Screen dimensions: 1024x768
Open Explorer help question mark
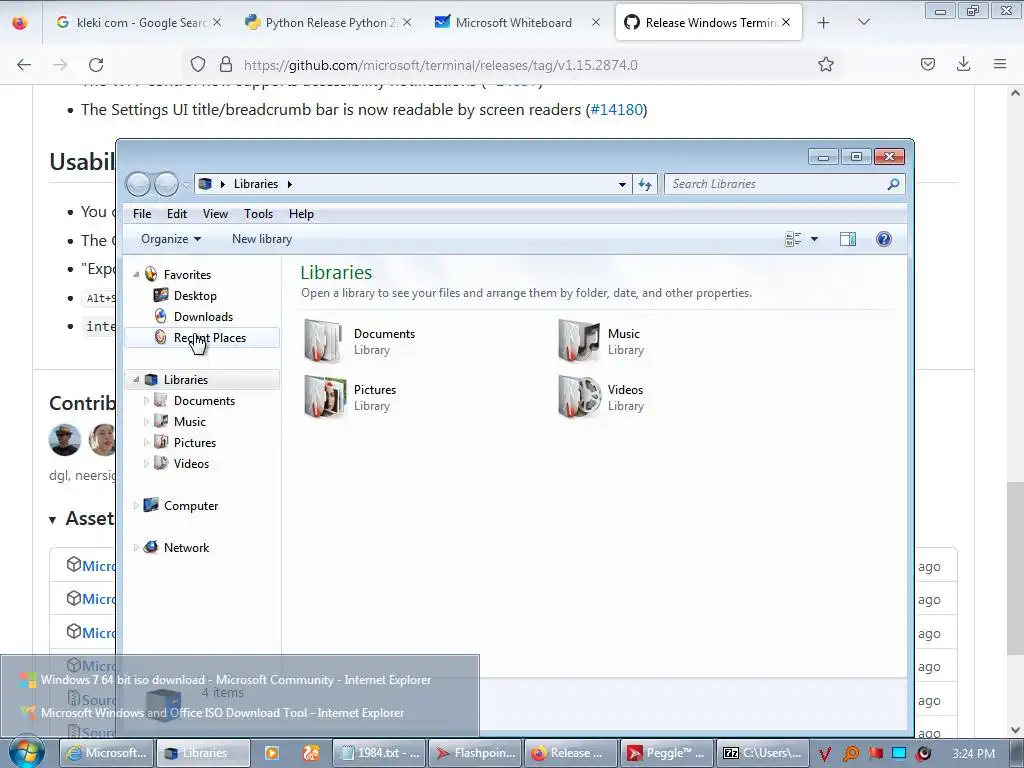[x=884, y=239]
